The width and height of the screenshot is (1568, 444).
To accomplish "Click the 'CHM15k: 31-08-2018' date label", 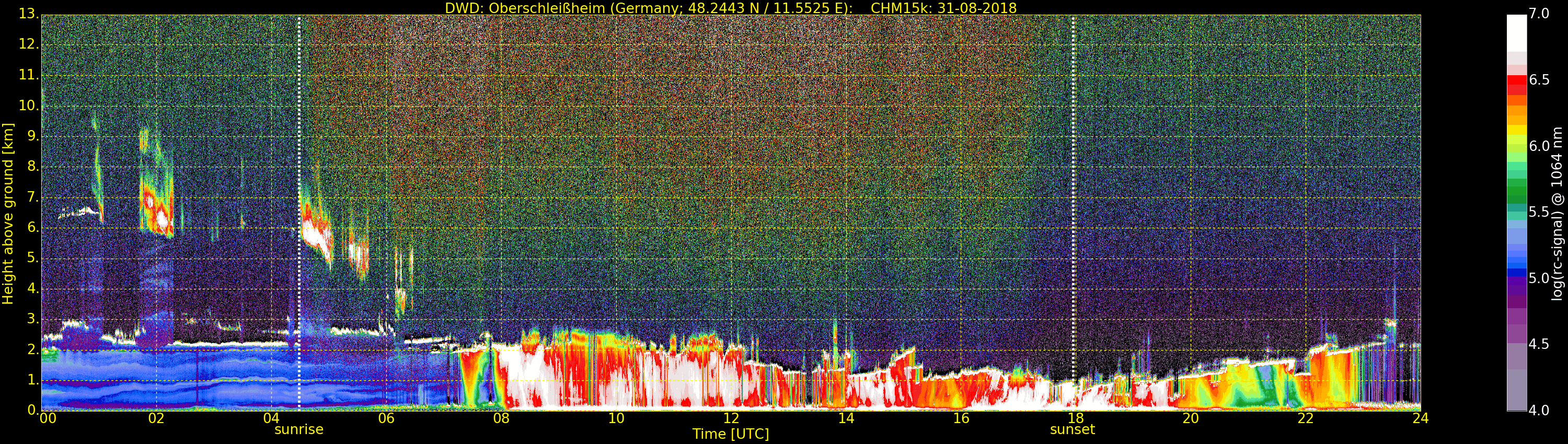I will (943, 8).
